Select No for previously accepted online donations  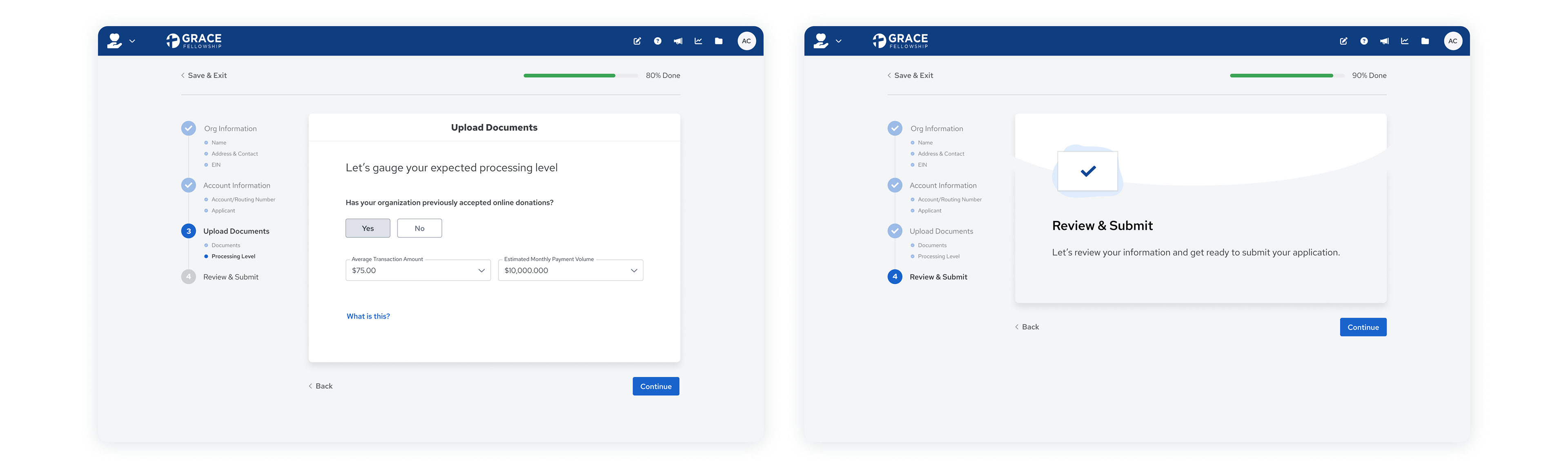tap(419, 228)
